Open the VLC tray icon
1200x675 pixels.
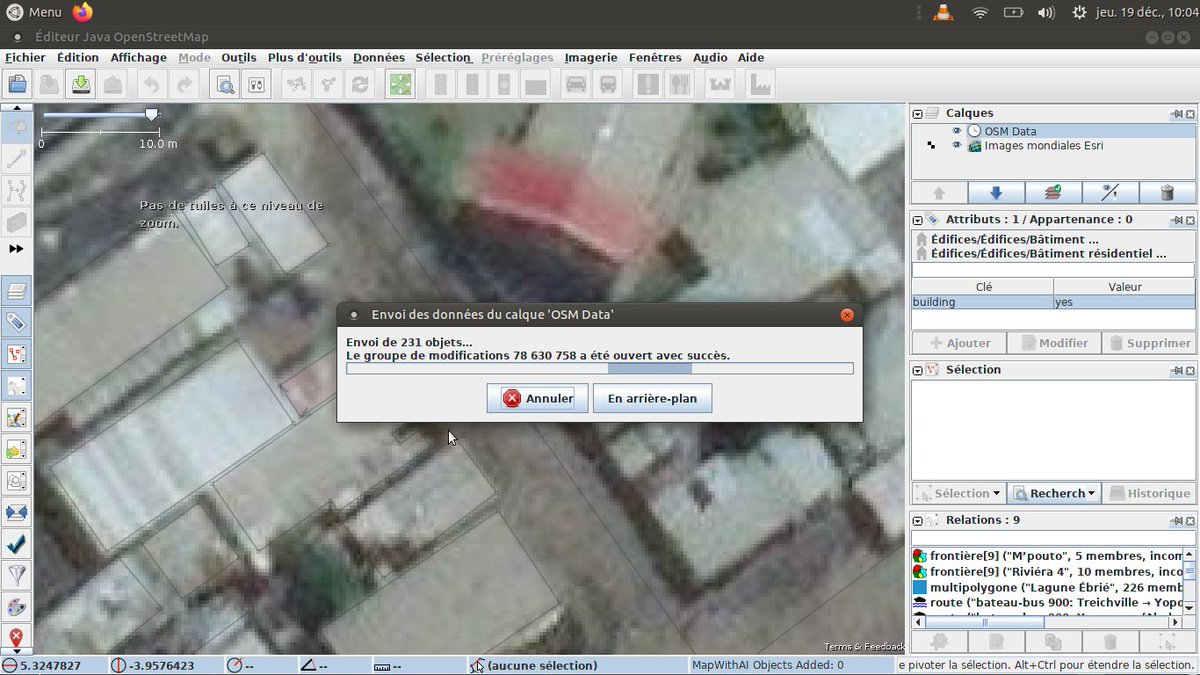(943, 12)
